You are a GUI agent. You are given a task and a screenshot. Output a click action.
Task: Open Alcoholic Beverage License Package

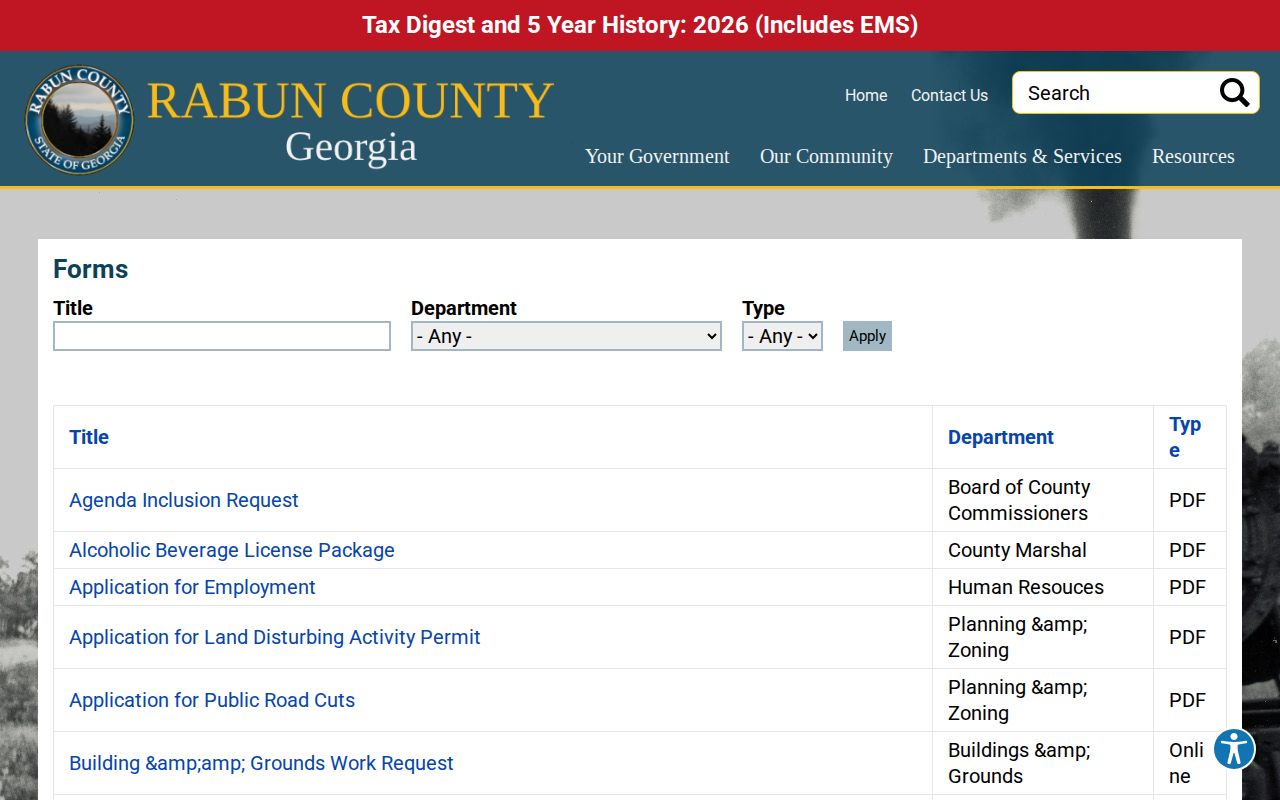232,550
